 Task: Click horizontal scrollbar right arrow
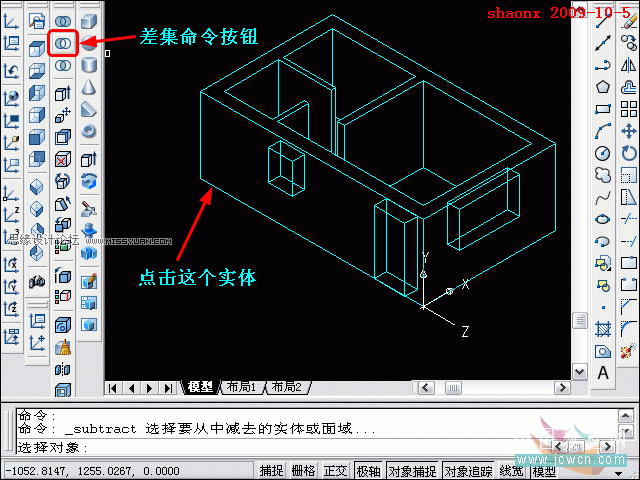(x=562, y=387)
